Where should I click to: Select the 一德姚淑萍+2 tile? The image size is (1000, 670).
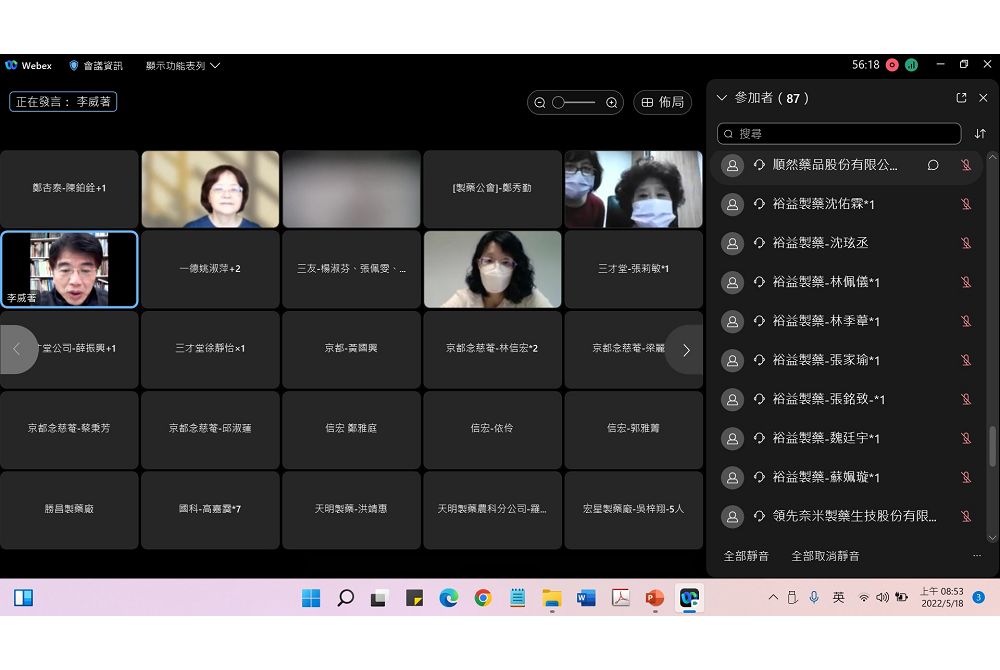210,270
